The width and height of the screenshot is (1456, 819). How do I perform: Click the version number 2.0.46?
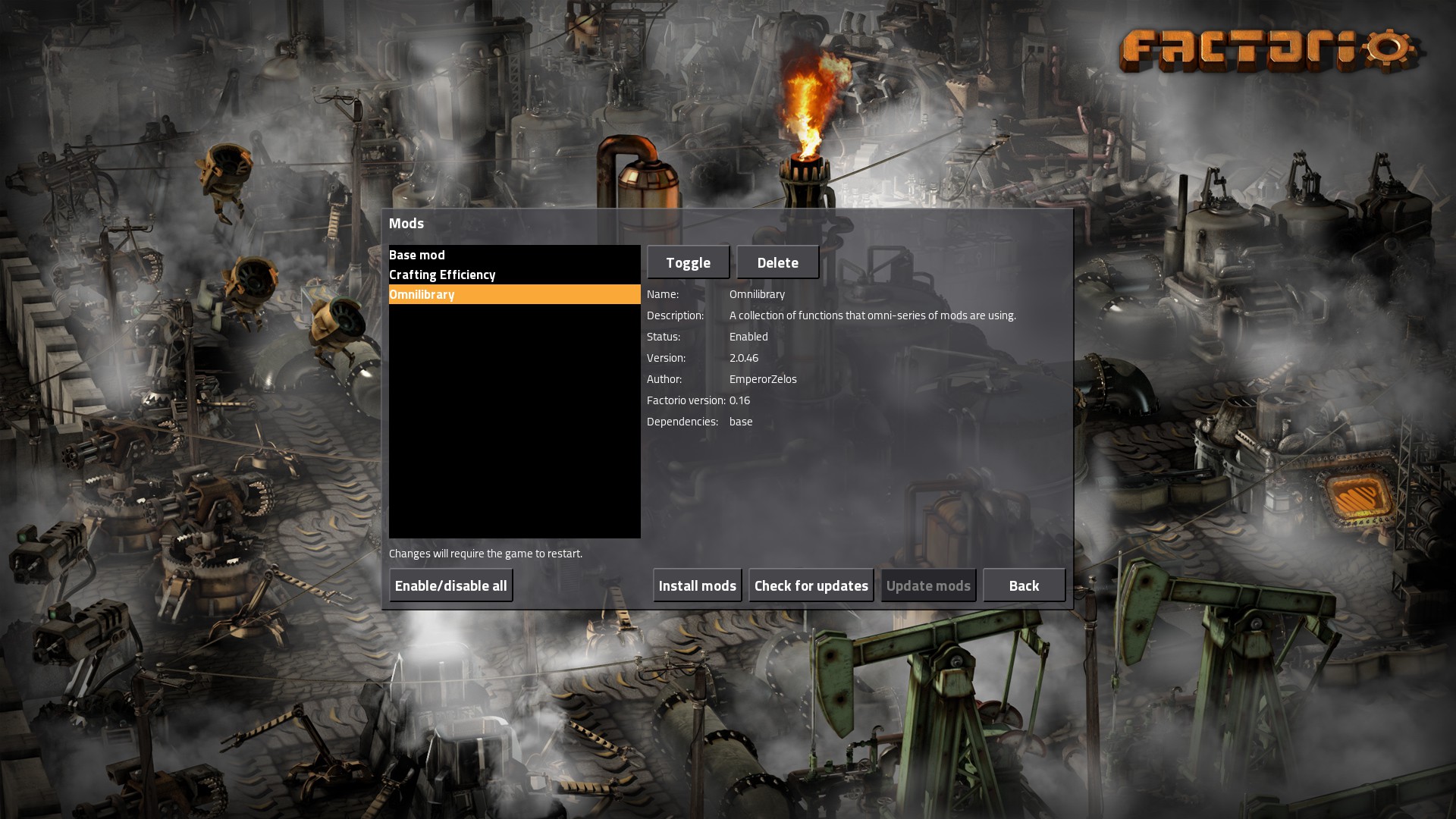click(x=743, y=358)
